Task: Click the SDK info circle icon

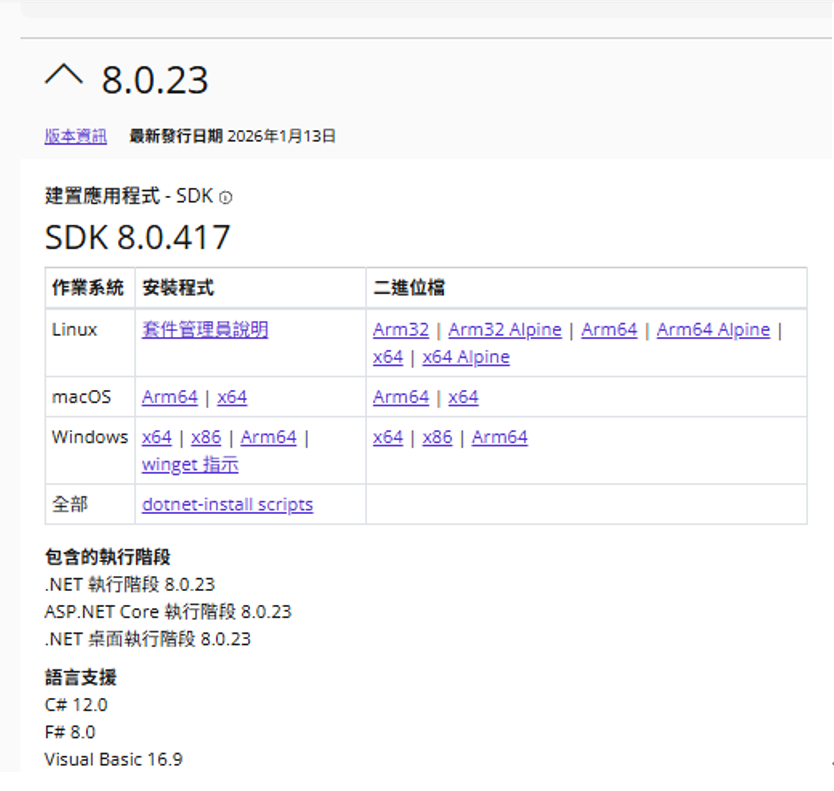Action: [x=226, y=198]
